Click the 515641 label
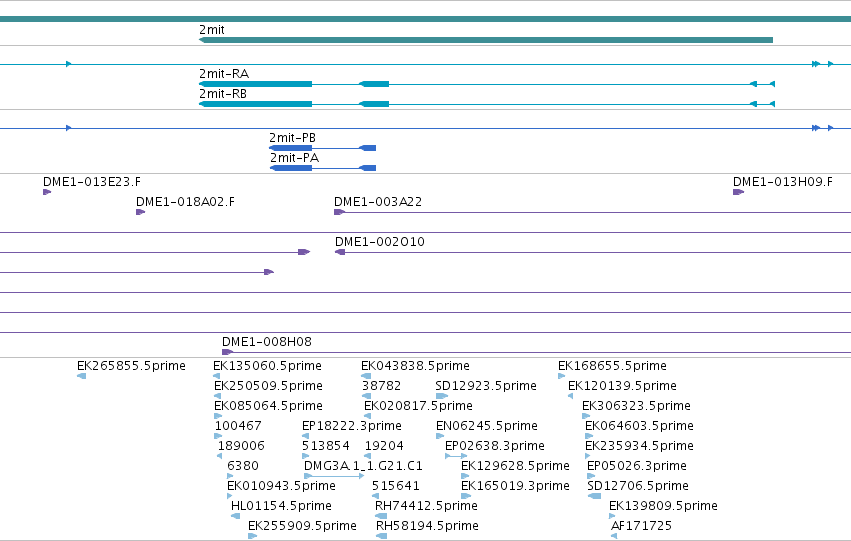This screenshot has height=541, width=851. pyautogui.click(x=396, y=486)
